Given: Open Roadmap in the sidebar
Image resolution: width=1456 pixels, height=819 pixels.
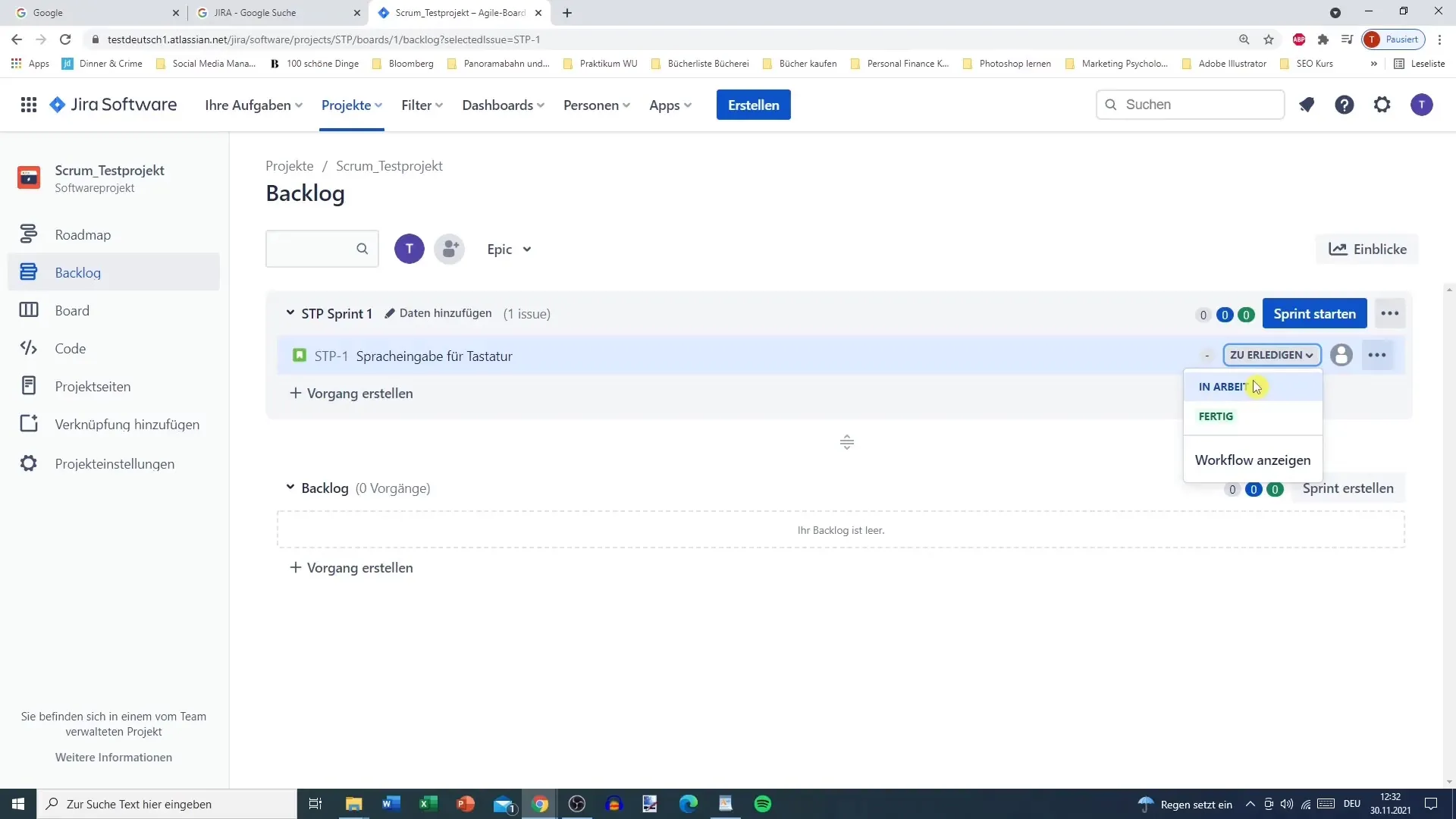Looking at the screenshot, I should tap(114, 234).
